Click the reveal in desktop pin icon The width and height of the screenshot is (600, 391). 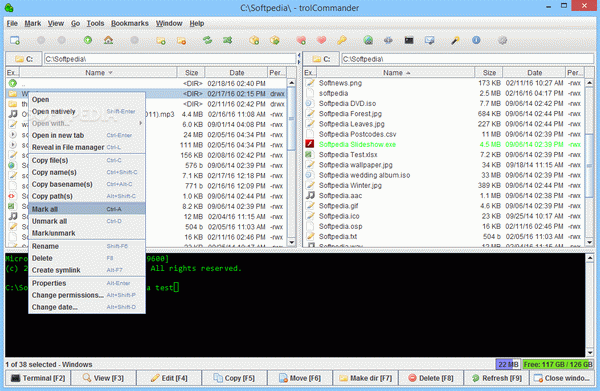(455, 40)
